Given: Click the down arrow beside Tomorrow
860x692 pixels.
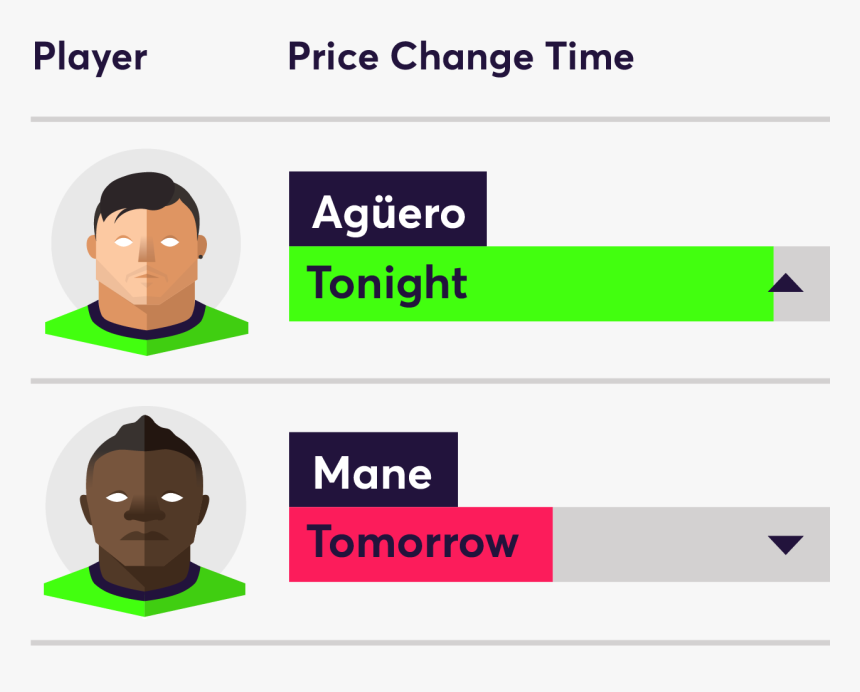Looking at the screenshot, I should [x=786, y=545].
